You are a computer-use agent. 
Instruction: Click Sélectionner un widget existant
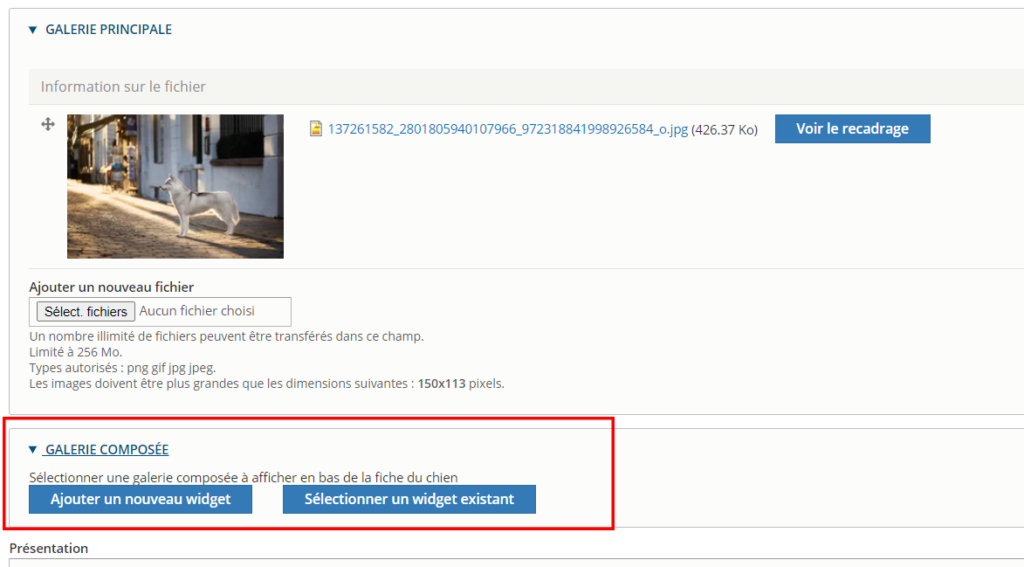tap(409, 499)
